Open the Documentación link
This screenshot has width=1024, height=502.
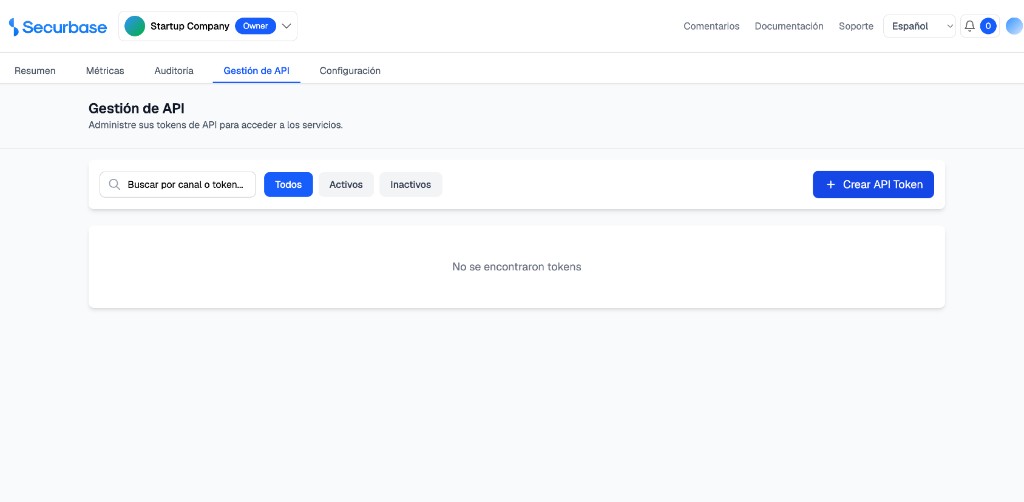coord(789,26)
